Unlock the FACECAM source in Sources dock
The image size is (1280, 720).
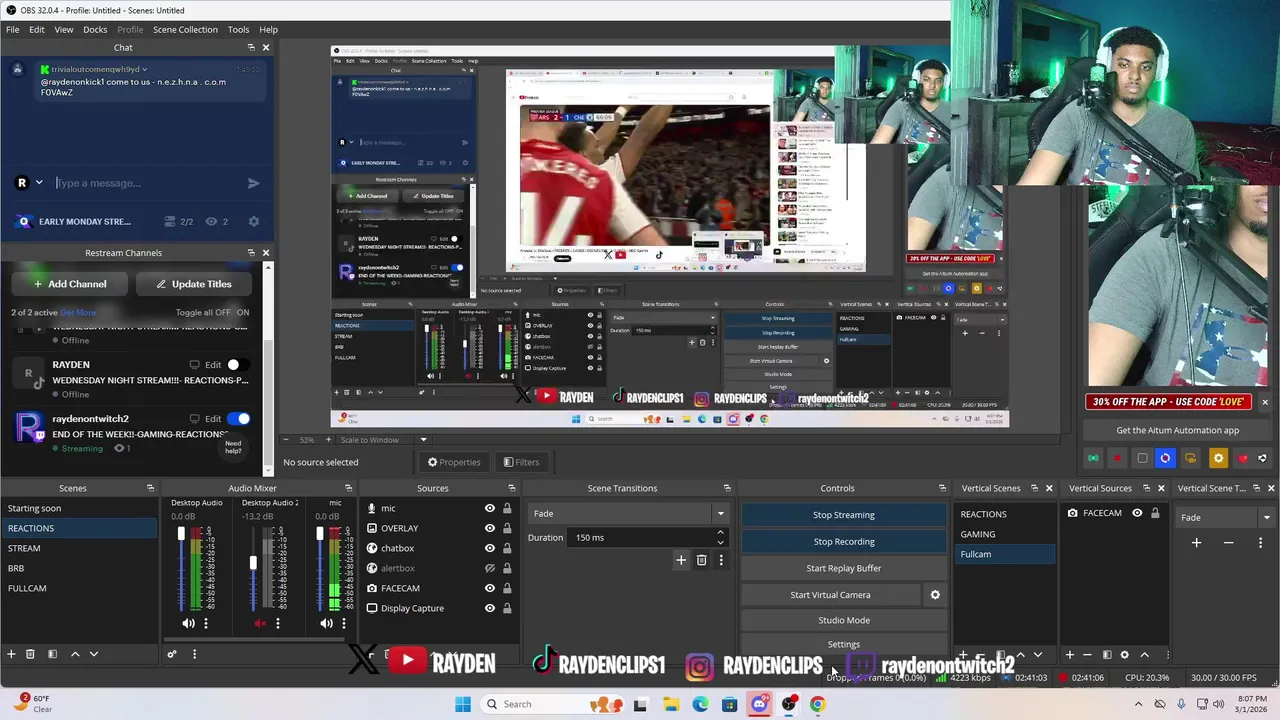pyautogui.click(x=507, y=588)
